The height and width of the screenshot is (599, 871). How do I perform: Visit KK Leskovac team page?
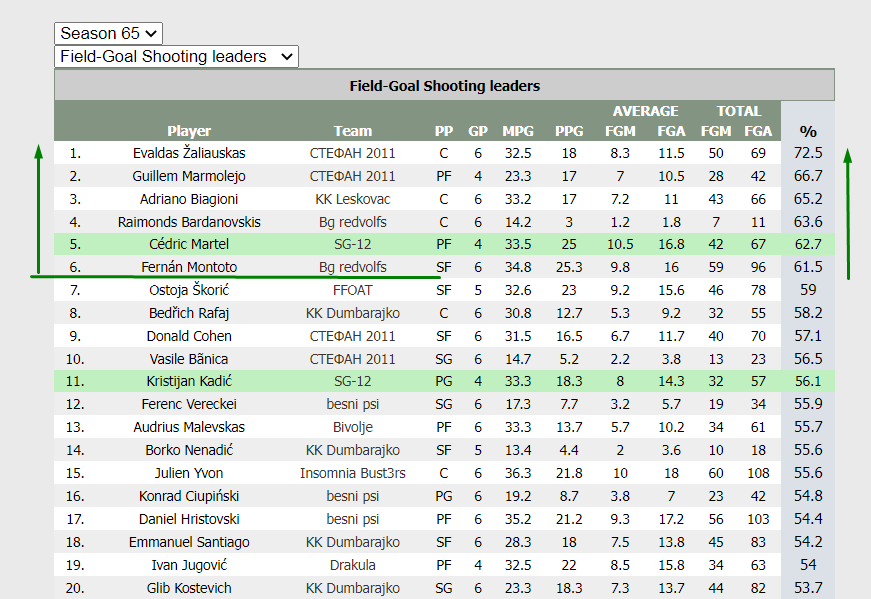(353, 199)
